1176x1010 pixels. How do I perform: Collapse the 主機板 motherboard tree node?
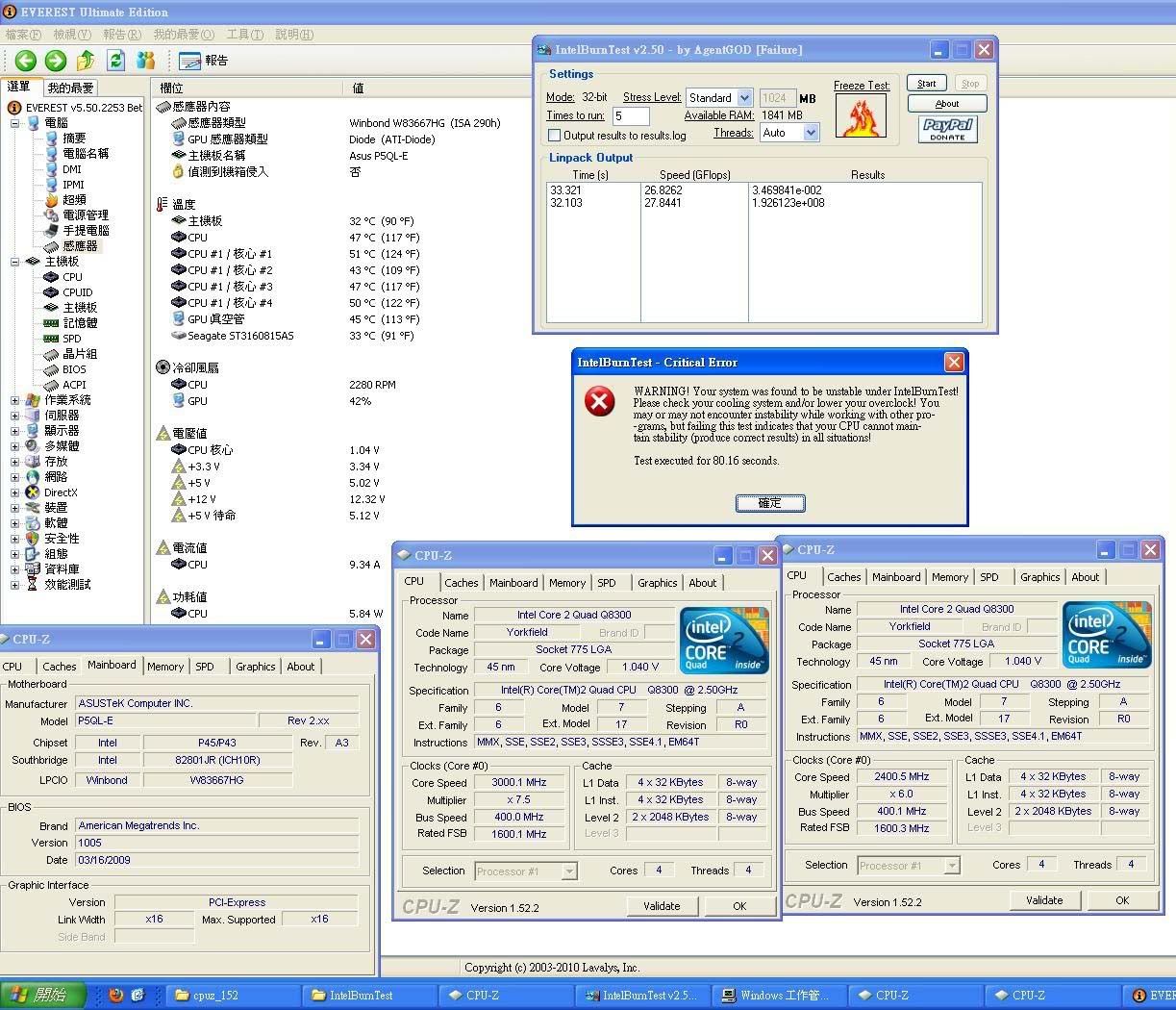coord(14,262)
